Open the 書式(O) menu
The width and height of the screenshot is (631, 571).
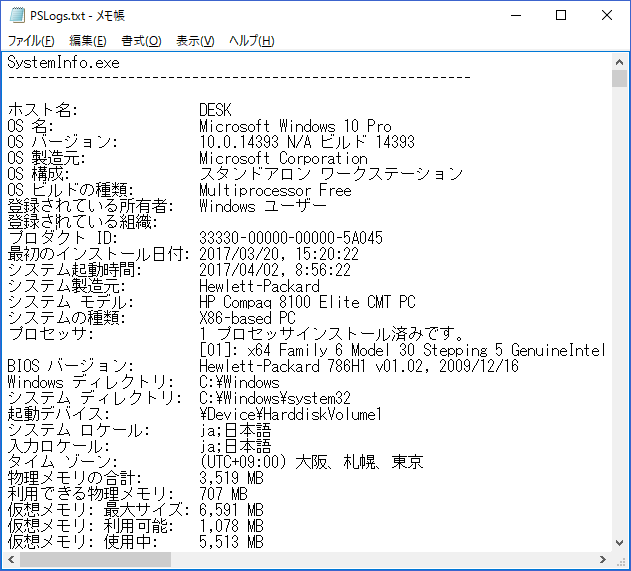[141, 41]
